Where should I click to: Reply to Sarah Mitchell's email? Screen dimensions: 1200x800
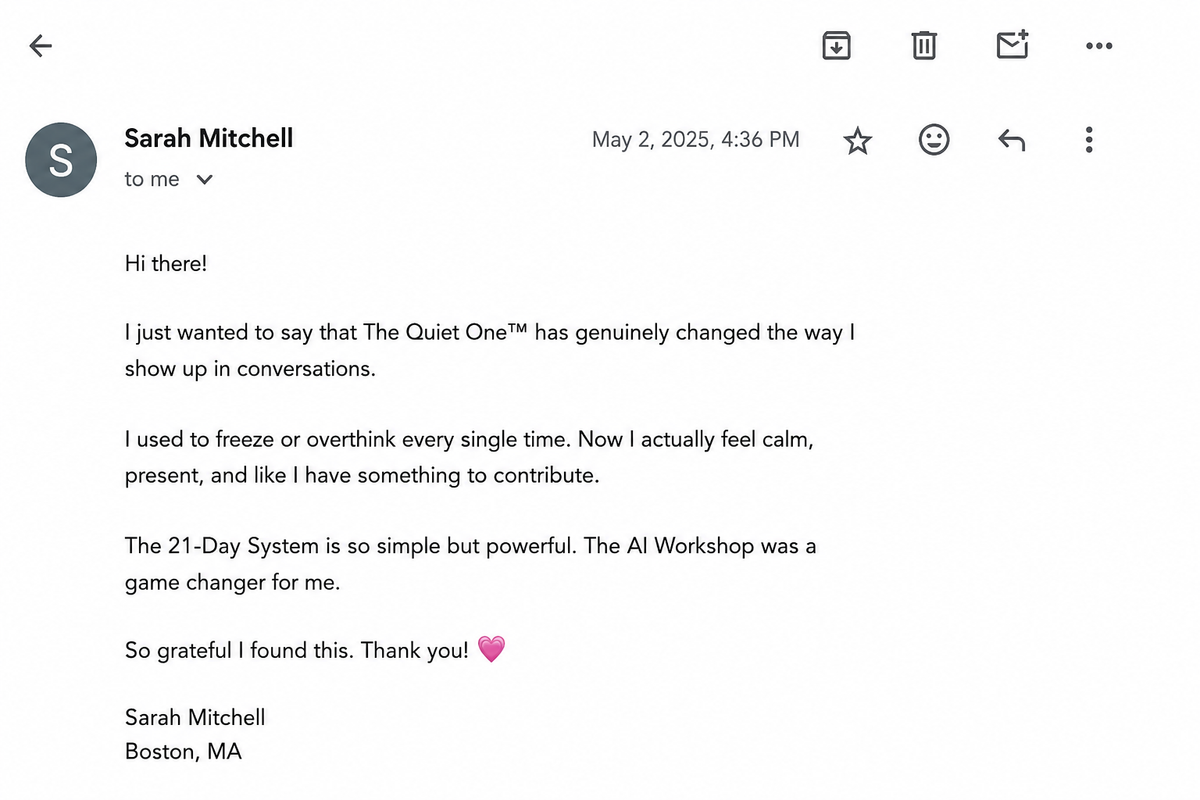click(1012, 141)
